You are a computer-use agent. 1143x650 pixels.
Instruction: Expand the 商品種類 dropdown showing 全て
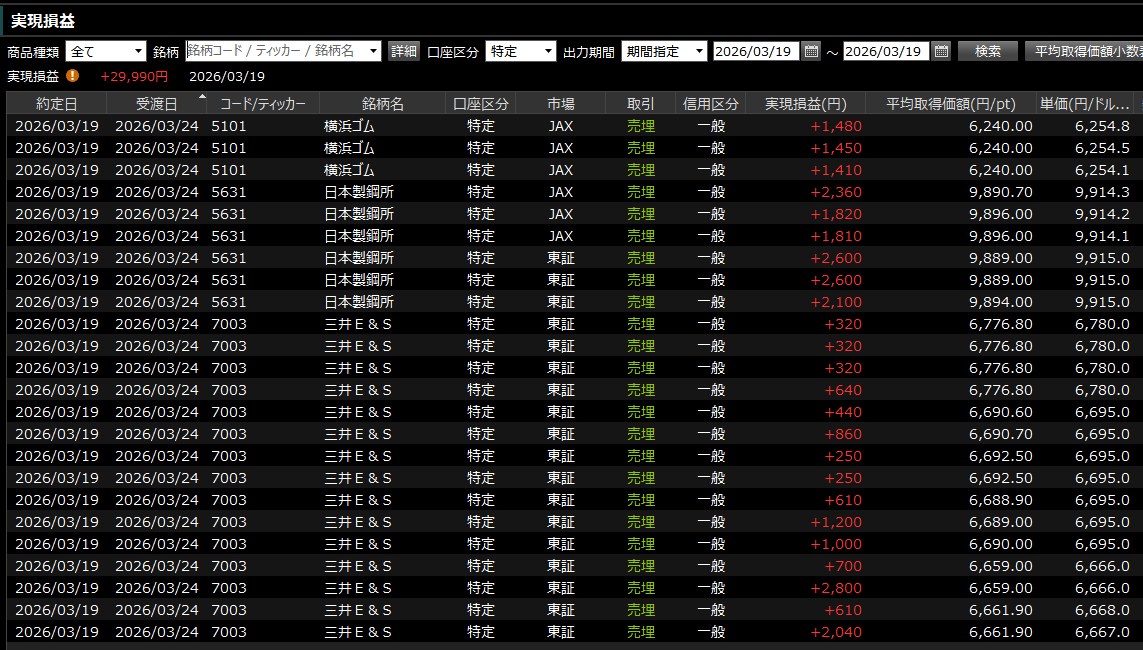click(x=138, y=51)
